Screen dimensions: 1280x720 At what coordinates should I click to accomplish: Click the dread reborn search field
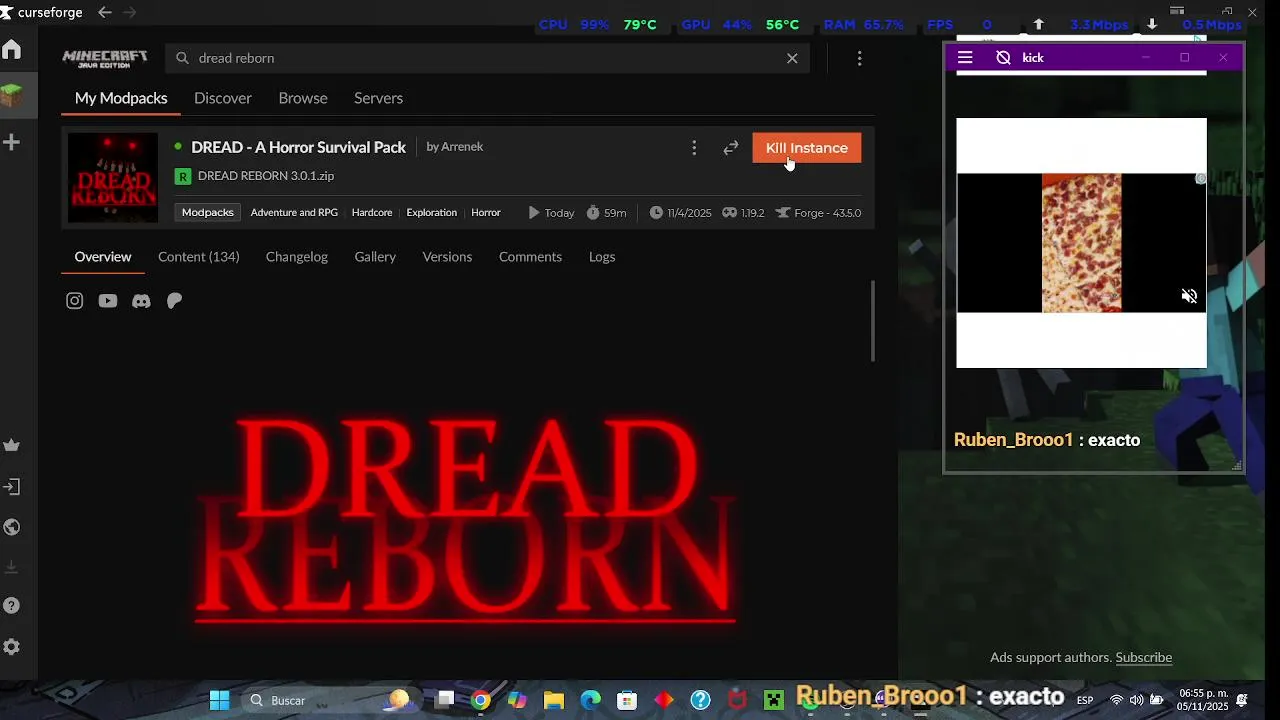click(x=485, y=58)
